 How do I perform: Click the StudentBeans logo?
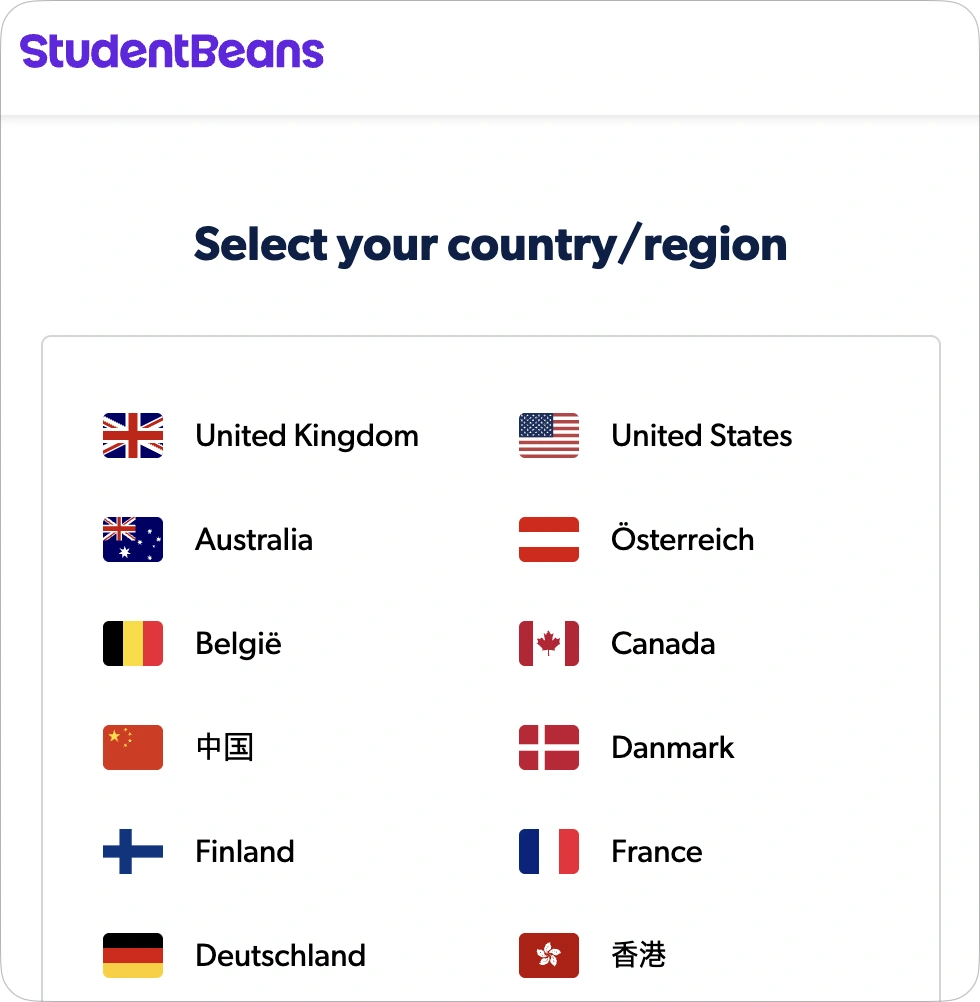[172, 51]
